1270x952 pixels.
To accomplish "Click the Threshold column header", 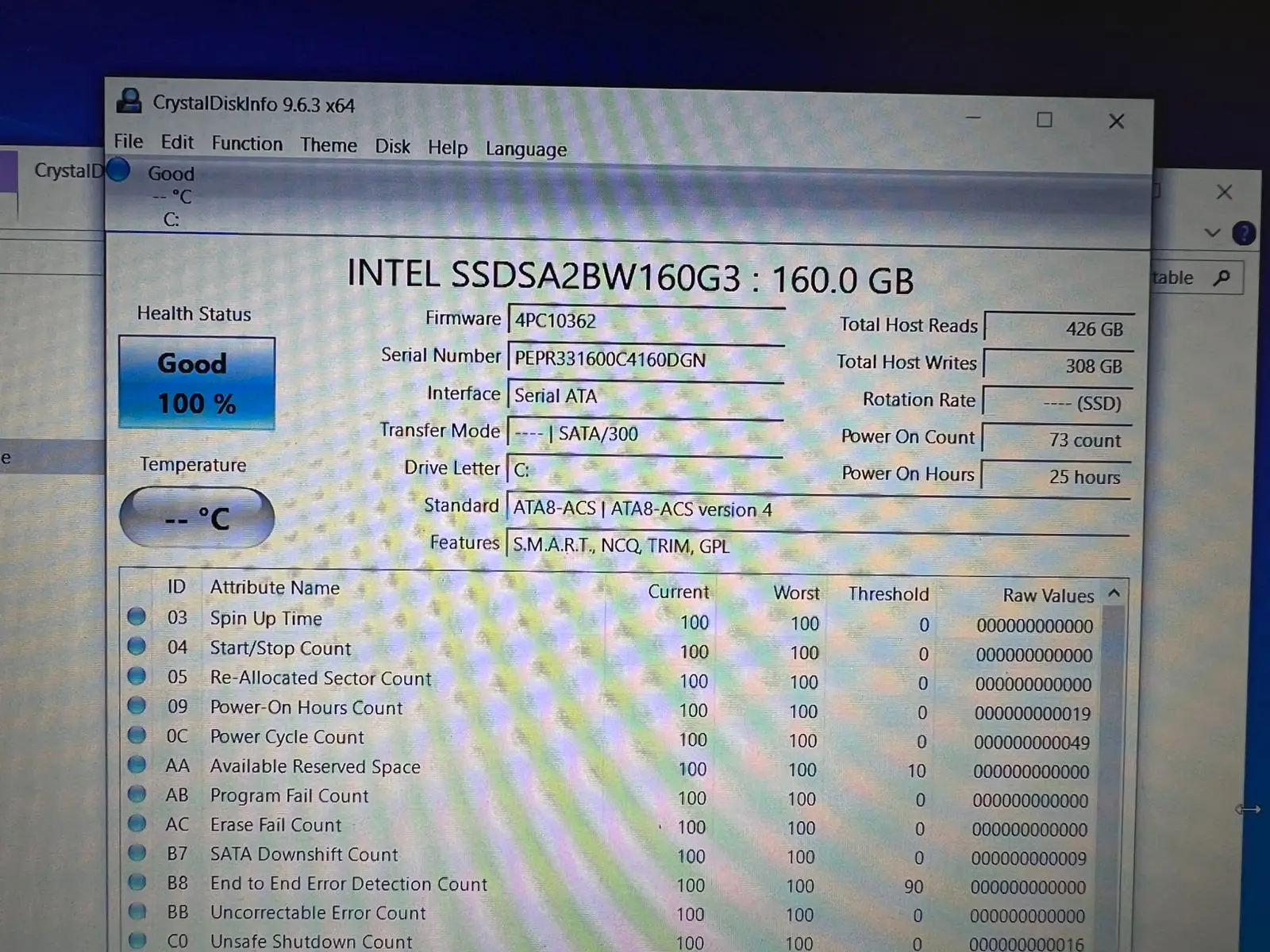I will coord(888,594).
